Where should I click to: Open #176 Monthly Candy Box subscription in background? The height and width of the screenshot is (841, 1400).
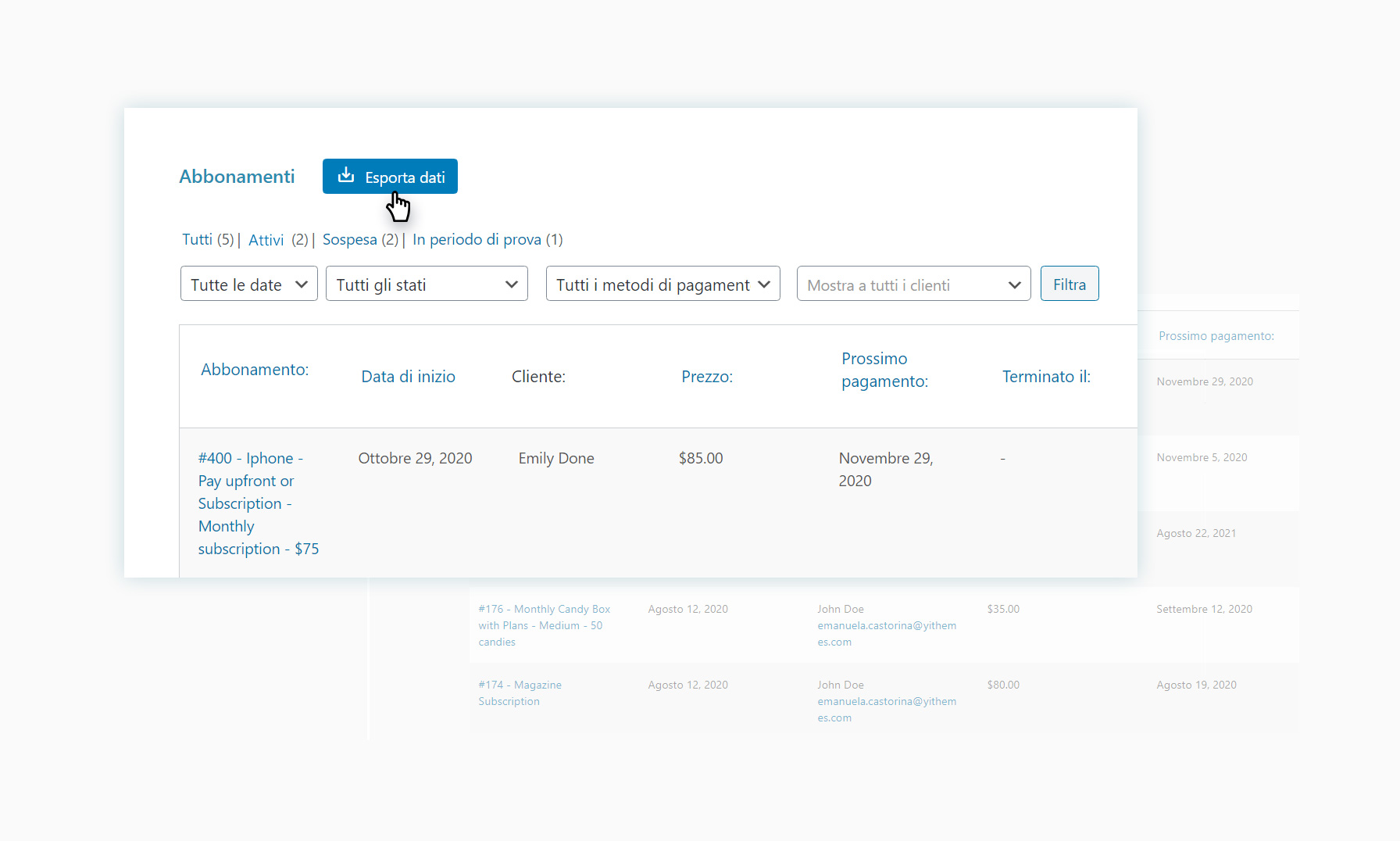point(545,625)
